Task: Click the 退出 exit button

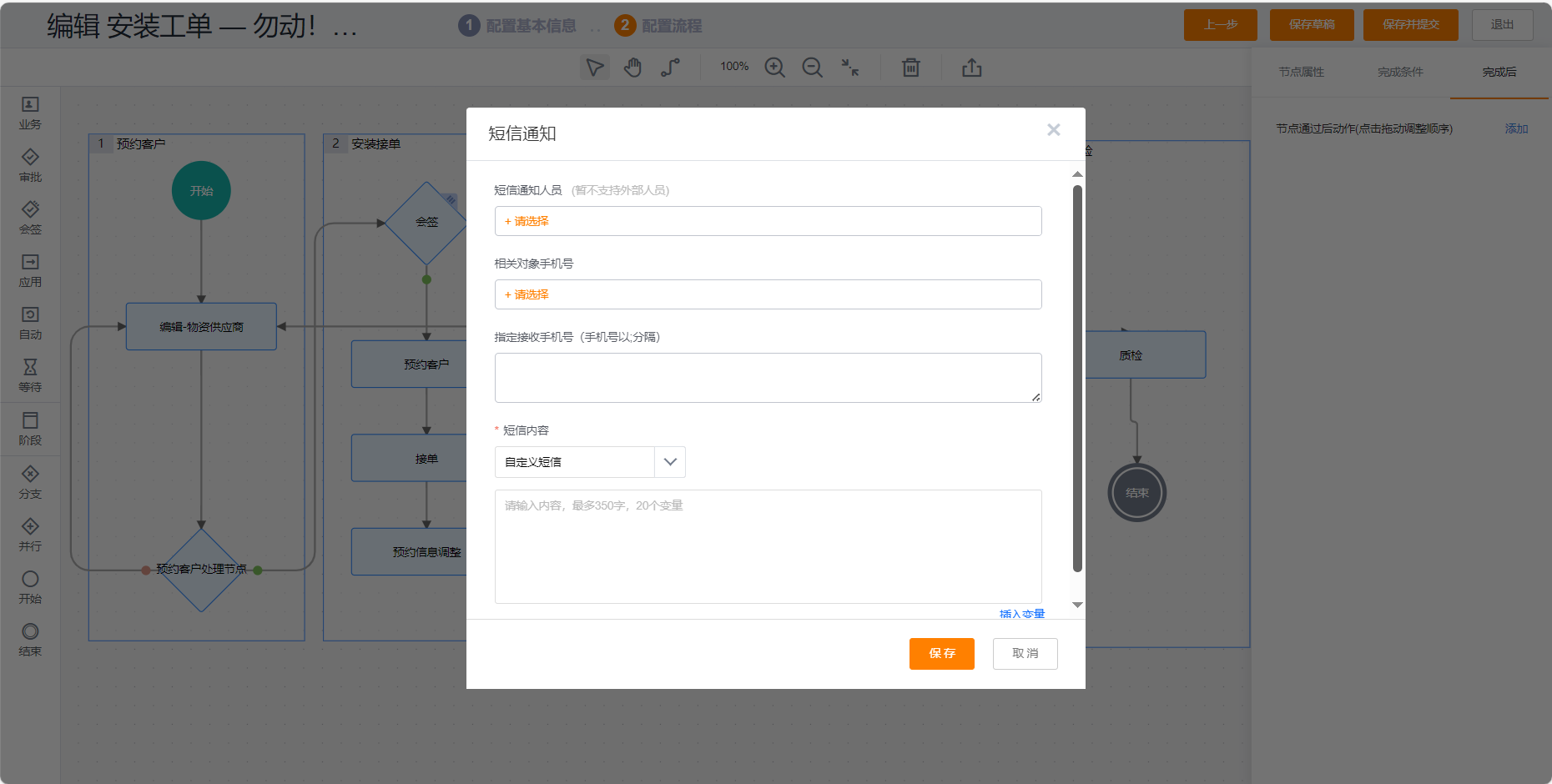Action: click(1503, 25)
